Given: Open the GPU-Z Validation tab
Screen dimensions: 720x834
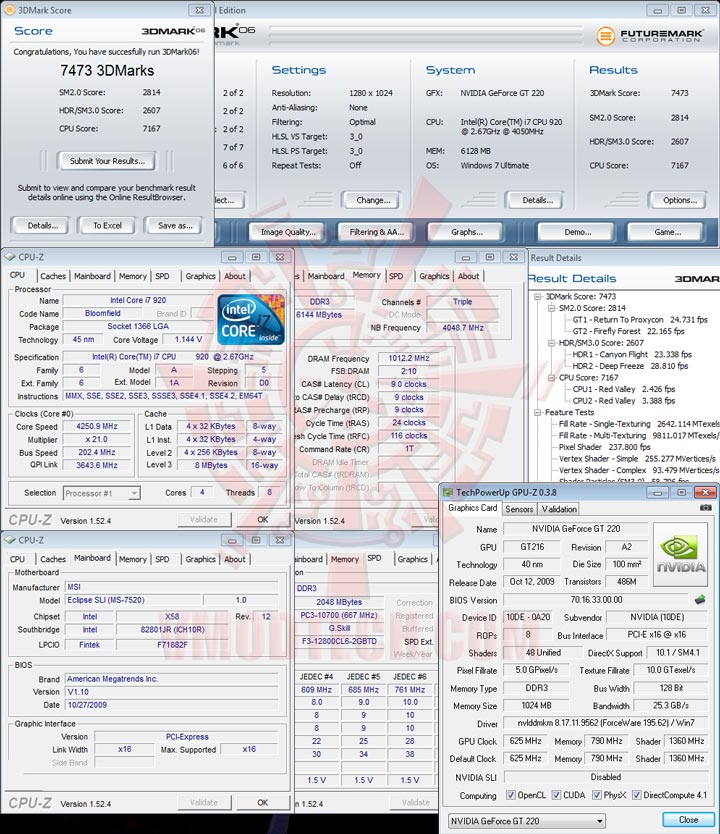Looking at the screenshot, I should coord(559,509).
